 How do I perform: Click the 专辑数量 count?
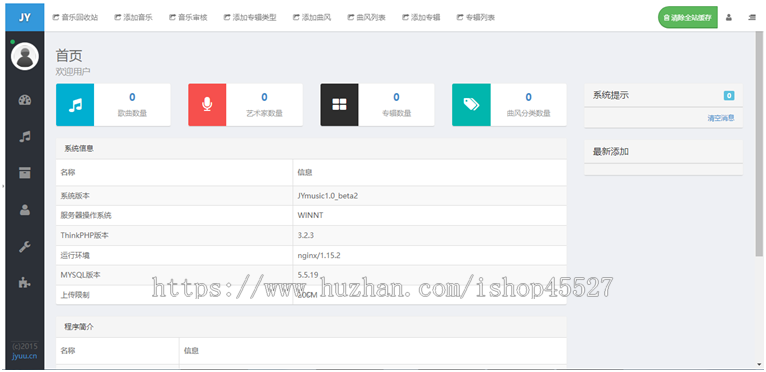click(x=396, y=97)
